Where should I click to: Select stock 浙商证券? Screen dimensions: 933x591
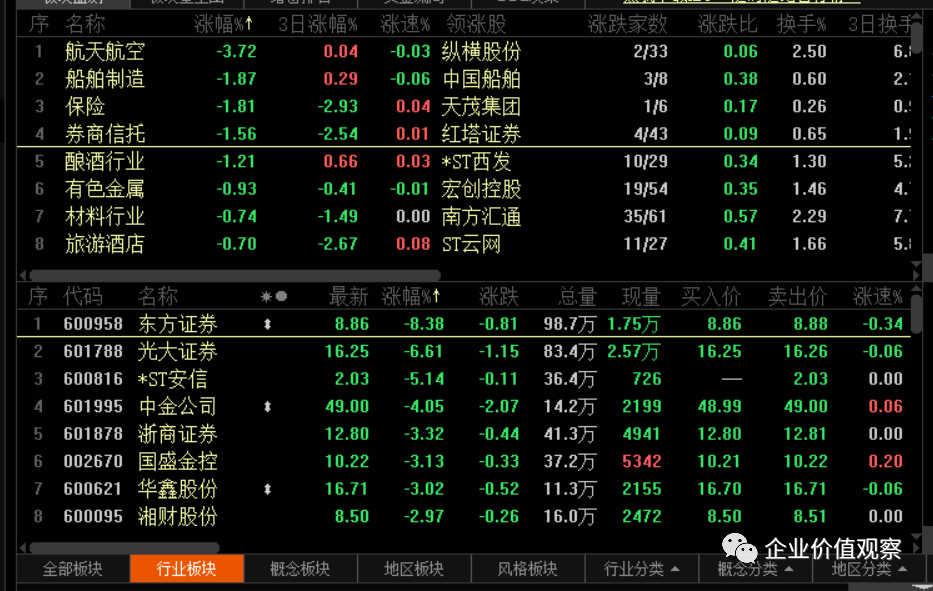click(x=464, y=434)
